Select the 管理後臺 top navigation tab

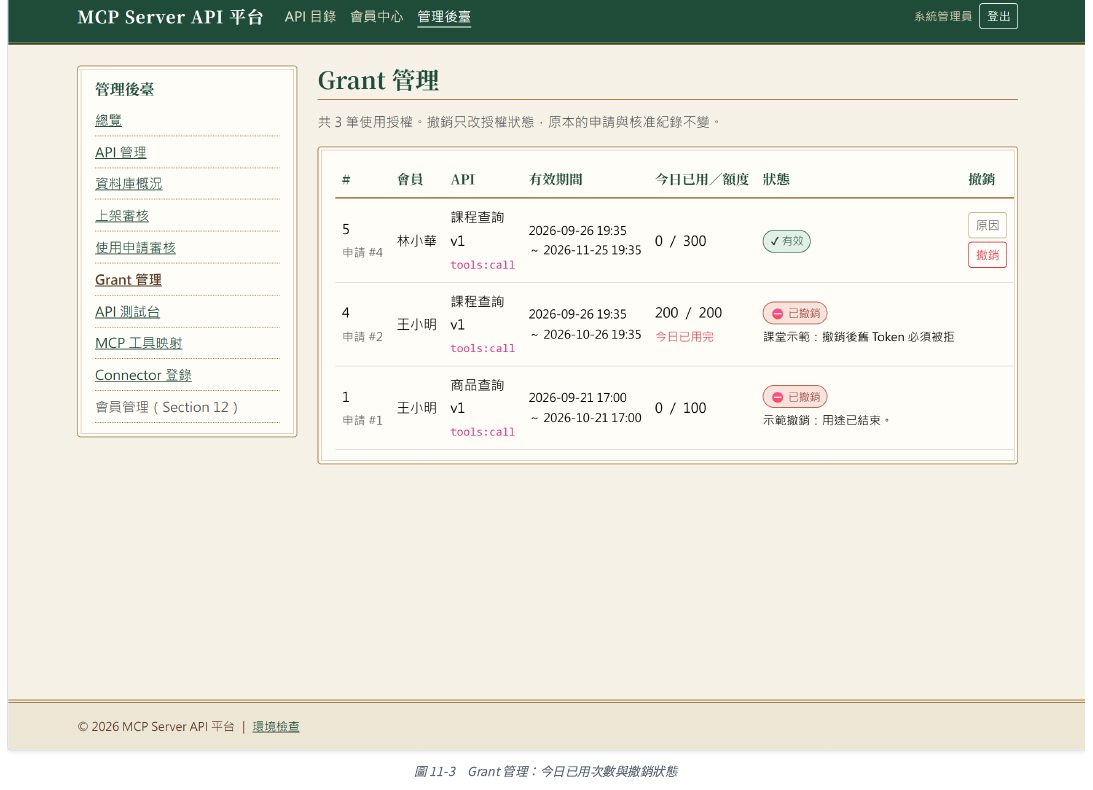pyautogui.click(x=444, y=17)
